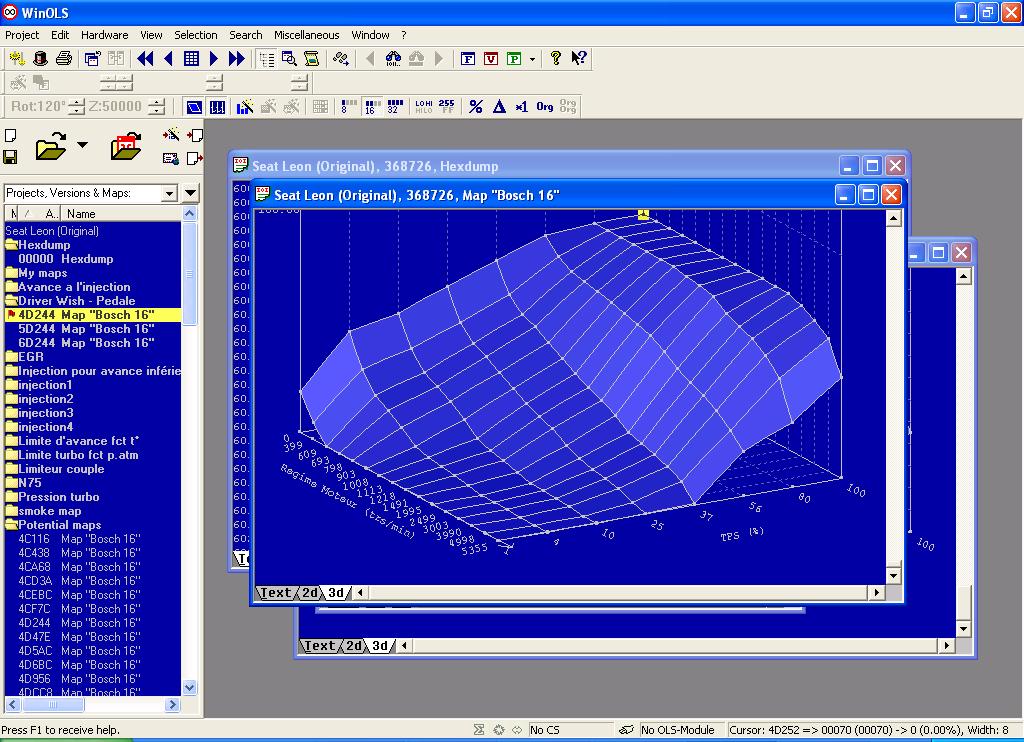Click the magnifier search window icon
The height and width of the screenshot is (742, 1024).
click(x=289, y=59)
